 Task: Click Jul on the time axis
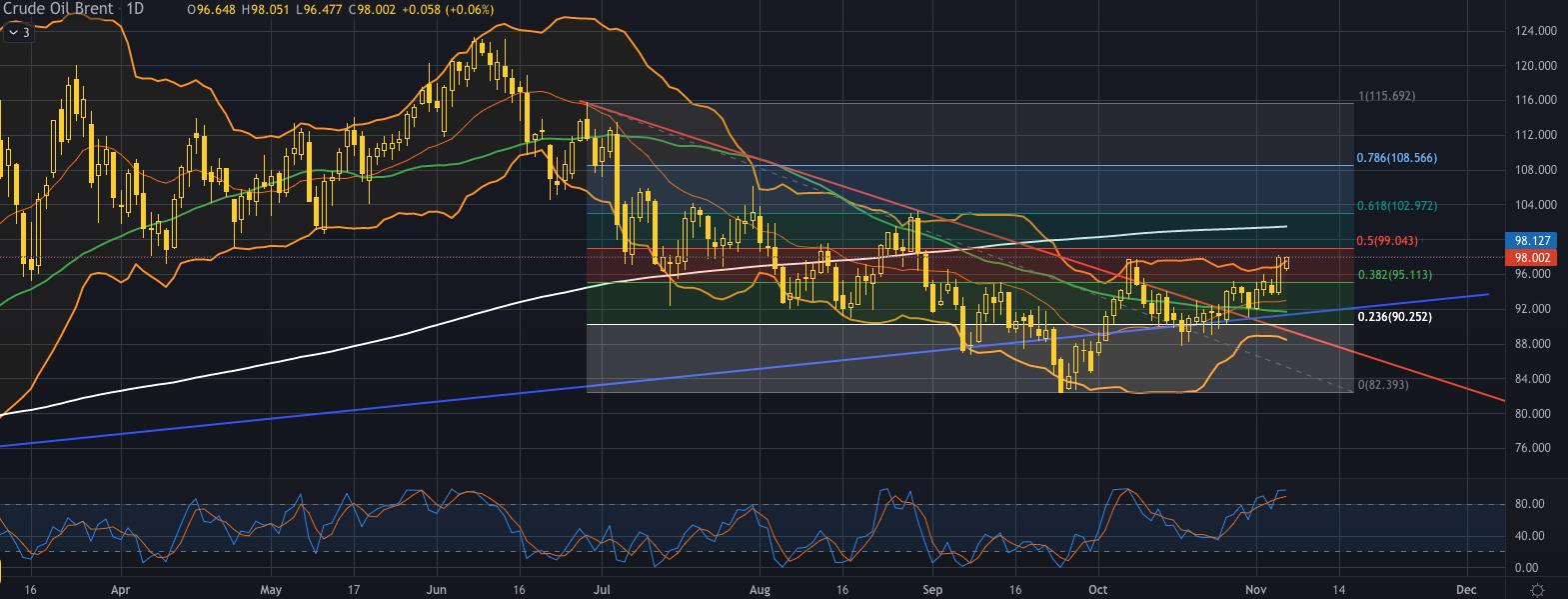[602, 590]
